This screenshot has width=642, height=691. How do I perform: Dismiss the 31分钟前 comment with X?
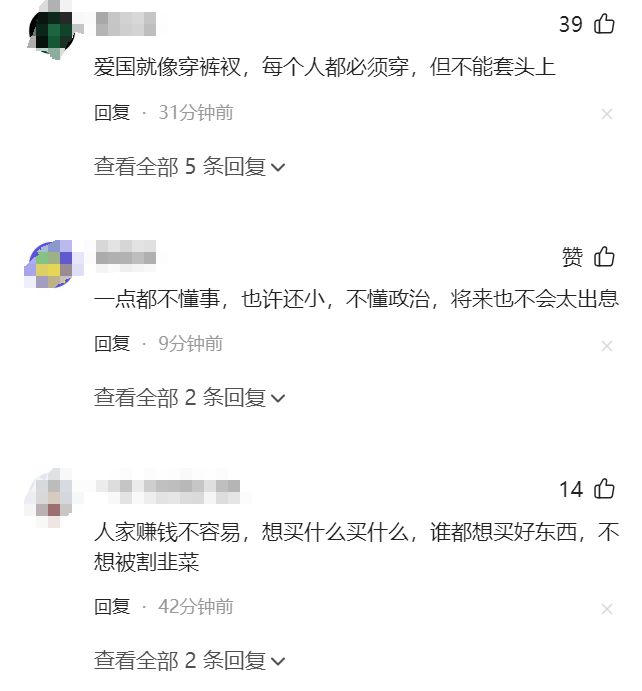pyautogui.click(x=607, y=114)
